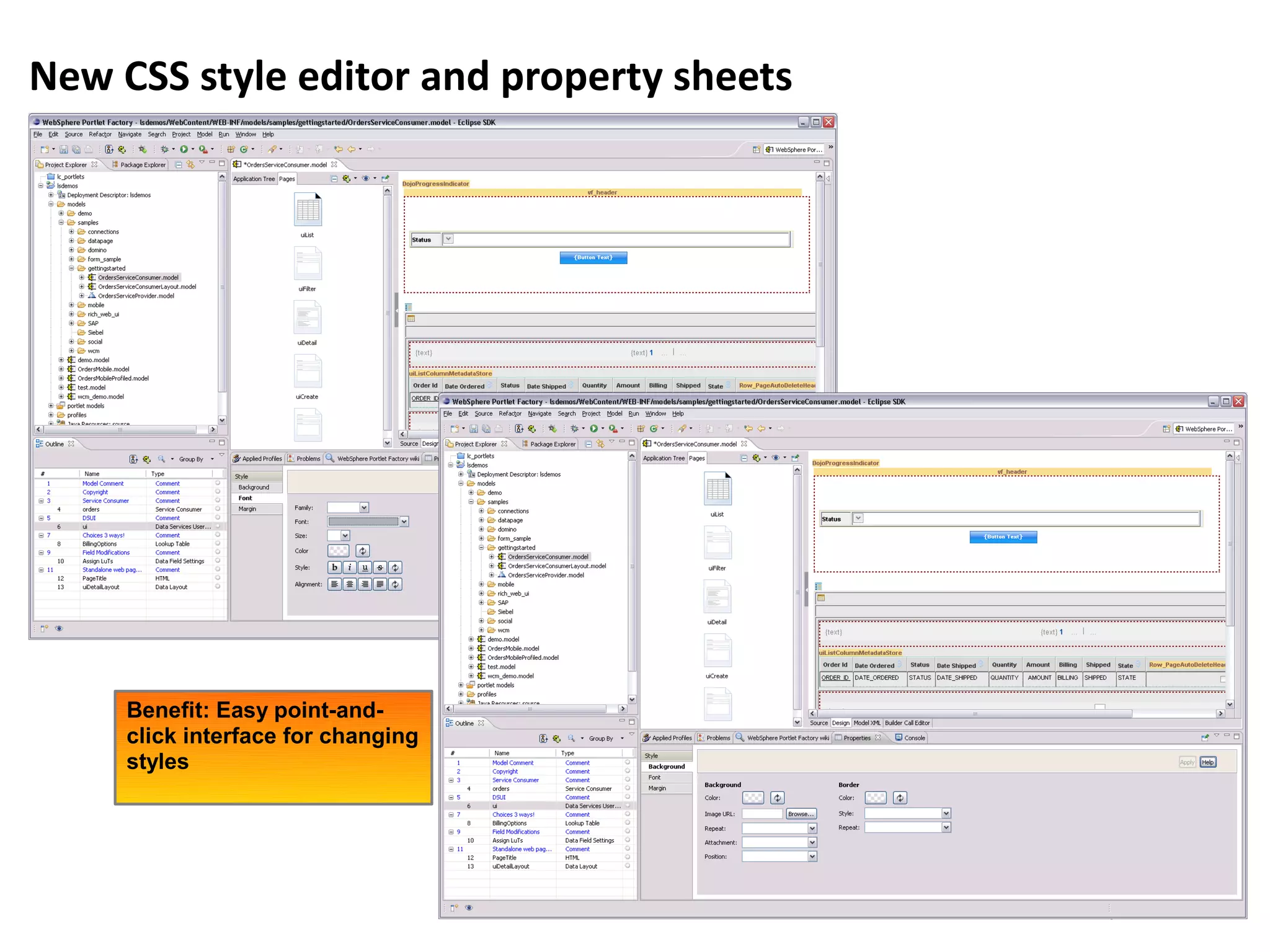This screenshot has width=1270, height=952.
Task: Select Application Tree tab in front window
Action: [664, 458]
